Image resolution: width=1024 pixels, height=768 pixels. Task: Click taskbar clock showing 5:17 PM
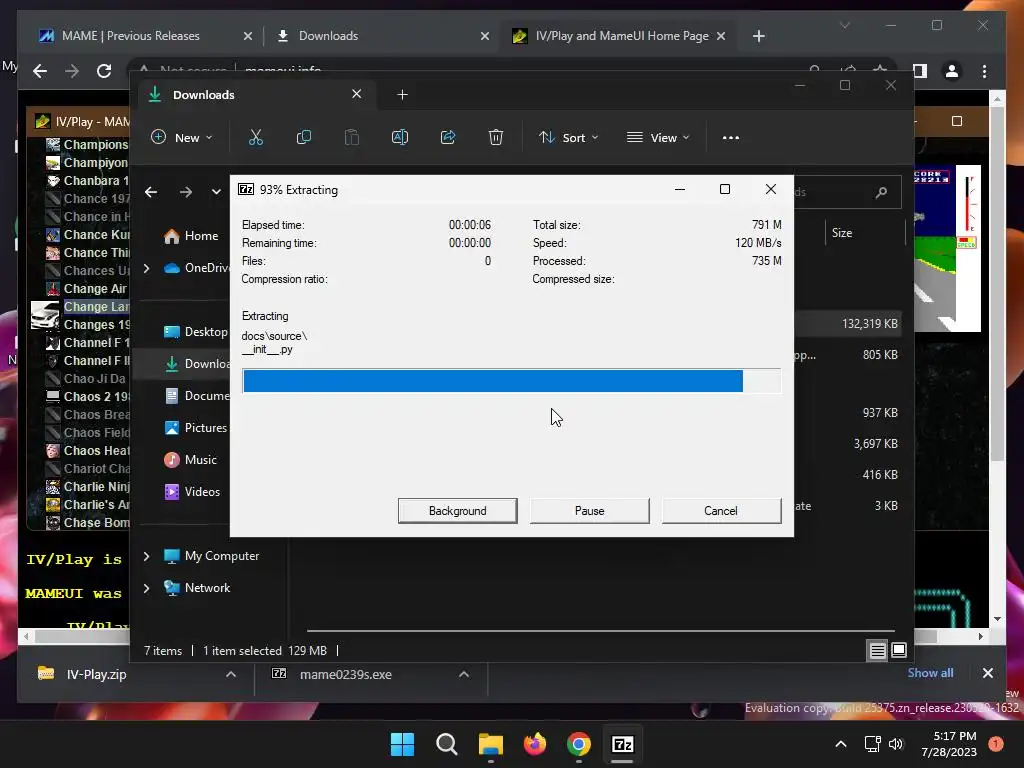(949, 744)
